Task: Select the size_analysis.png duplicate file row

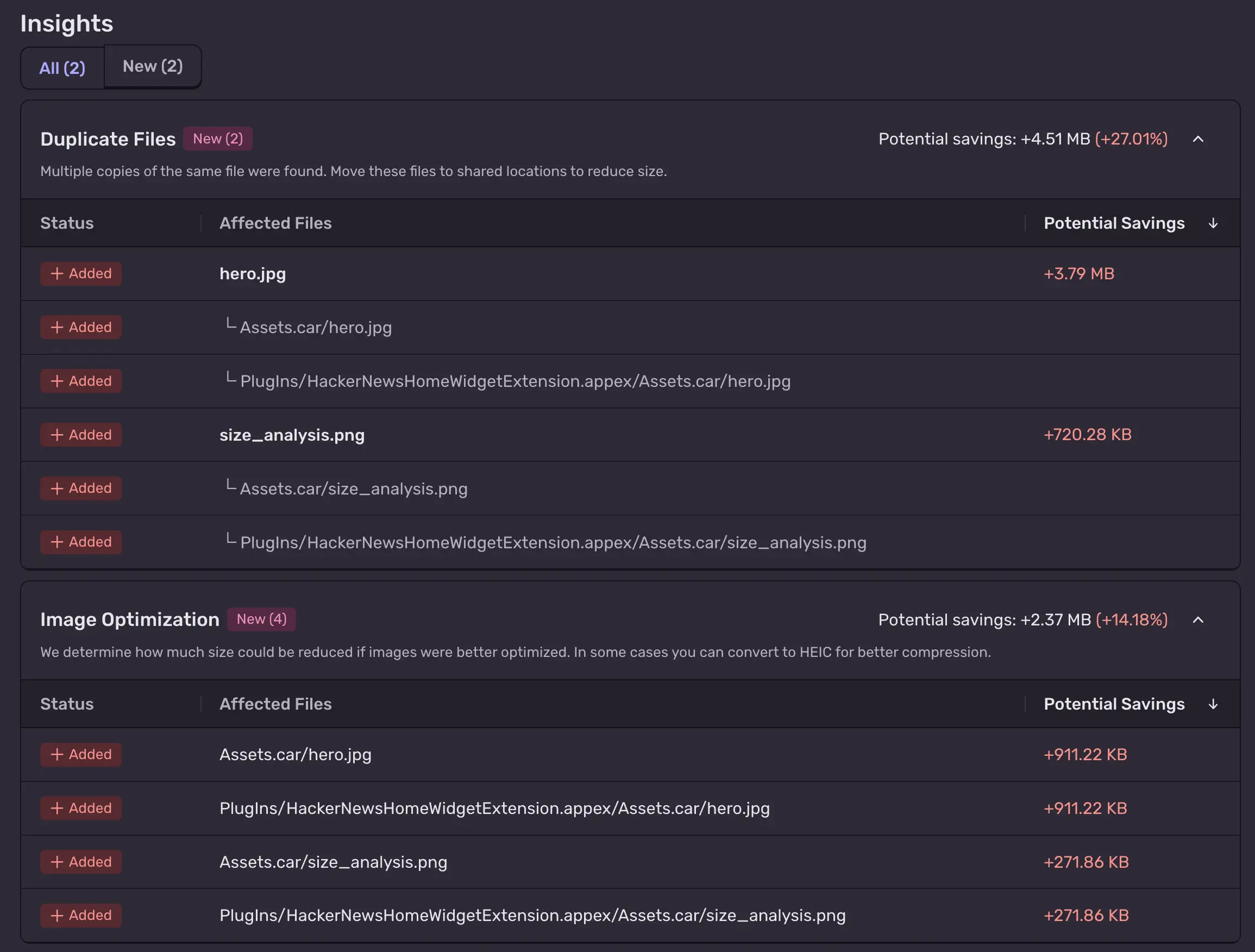Action: [x=292, y=435]
